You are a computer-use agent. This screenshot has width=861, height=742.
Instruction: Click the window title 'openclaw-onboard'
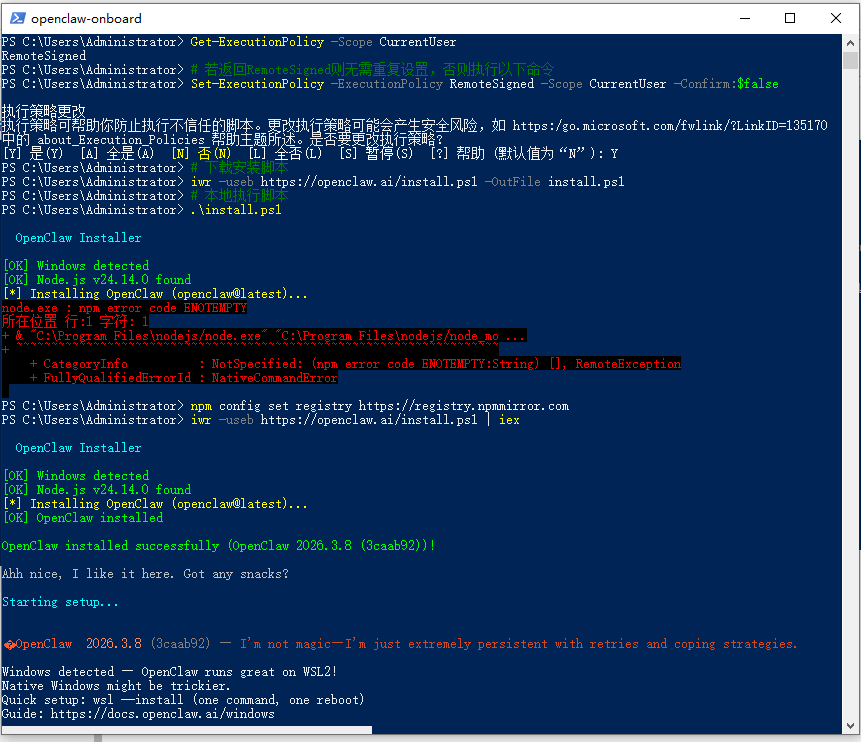(86, 19)
